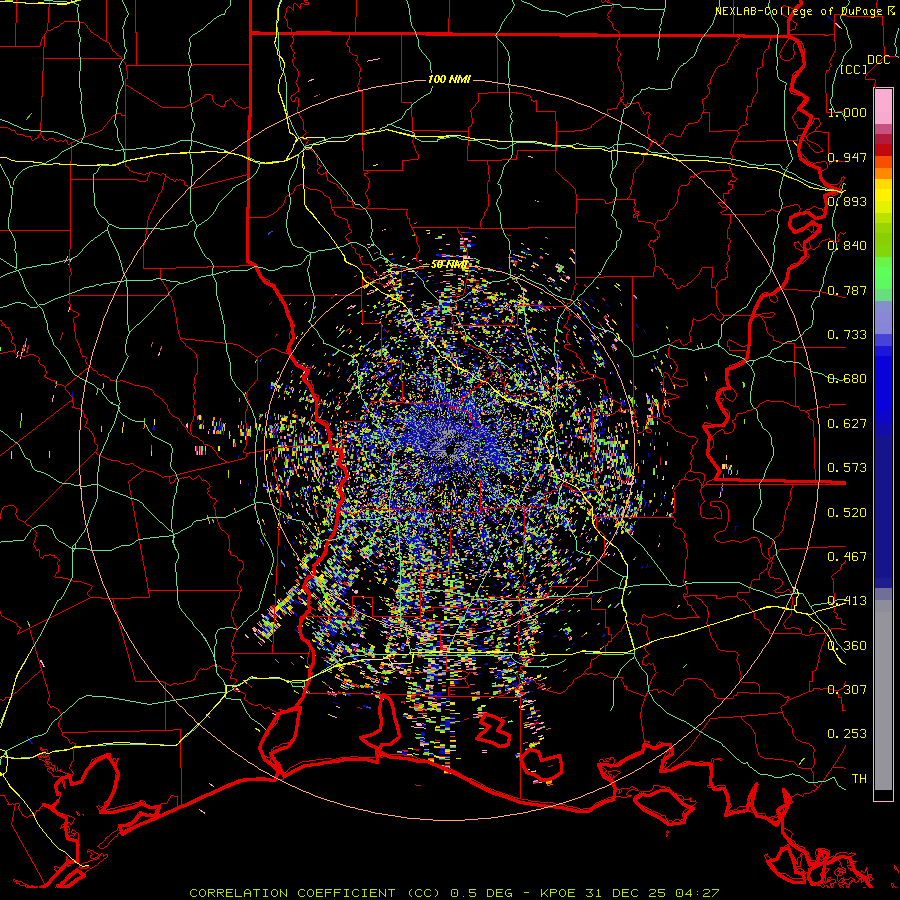
Task: Select the 0.947 scale value
Action: tap(847, 157)
